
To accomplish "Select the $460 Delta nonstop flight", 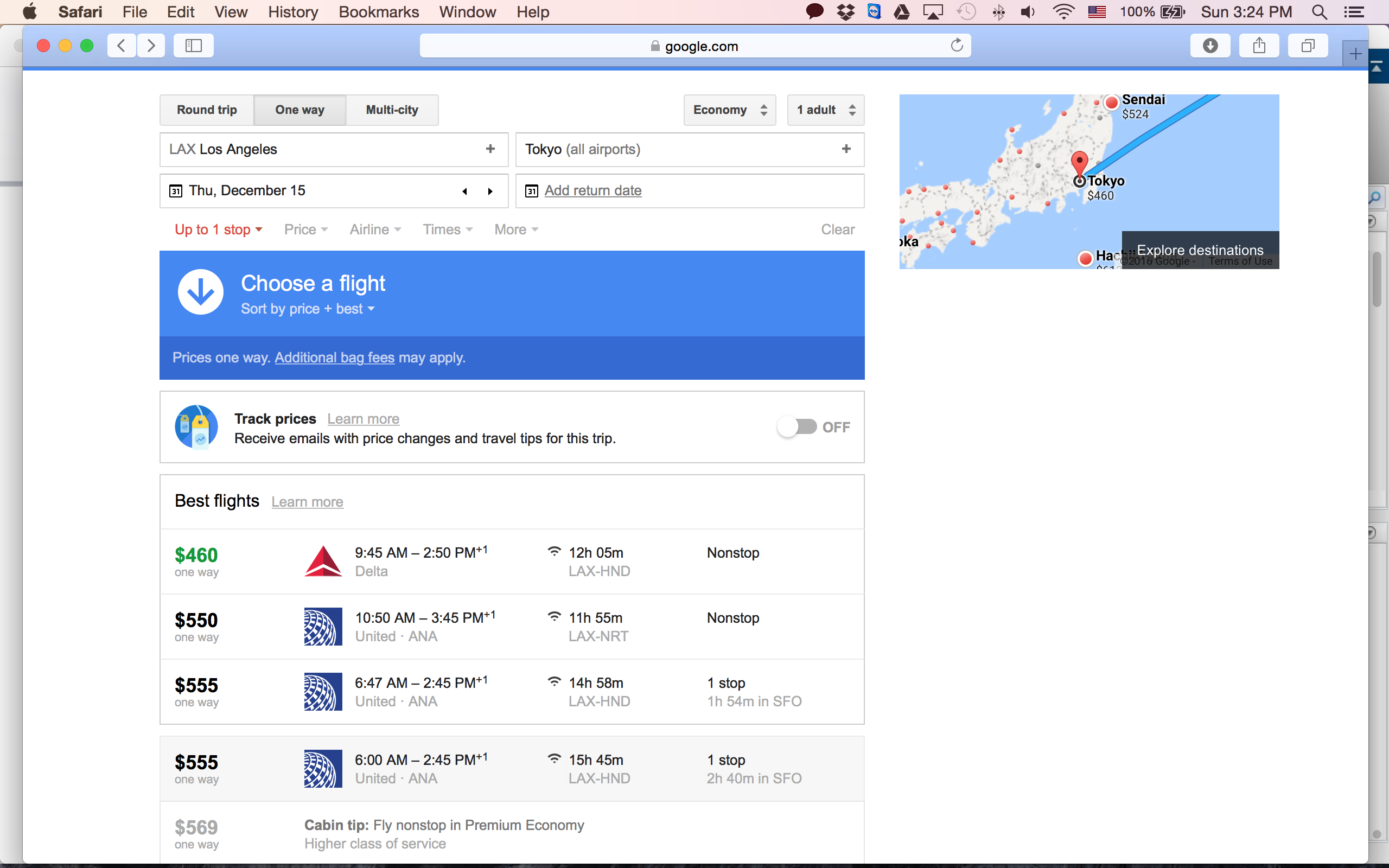I will [x=512, y=561].
